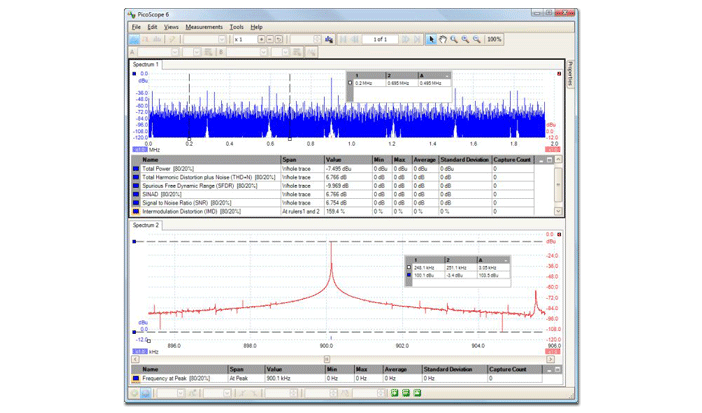Open the frequency range dropdown
Screen dimensions: 702x413
(x=222, y=39)
